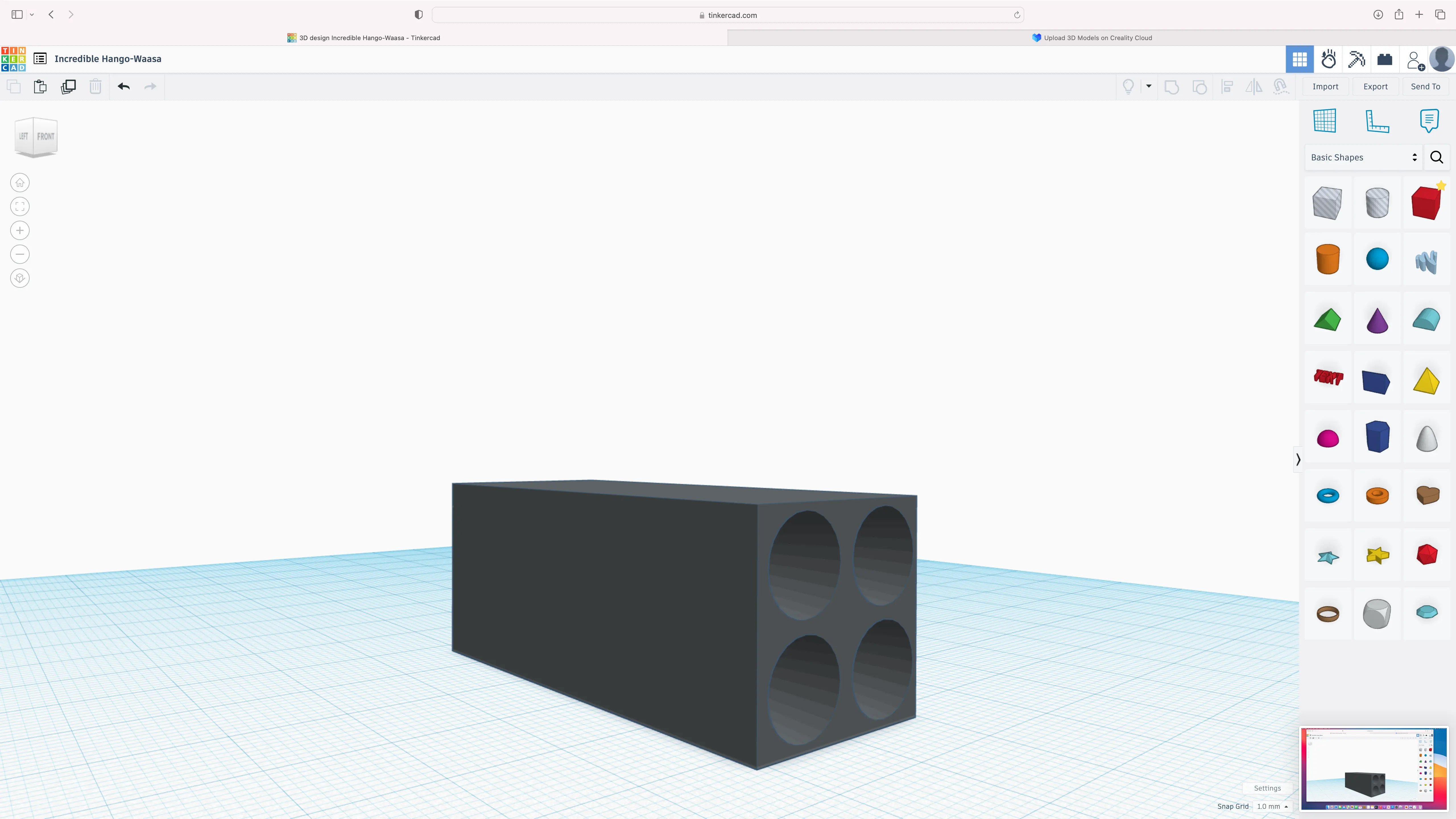The image size is (1456, 819).
Task: Switch to Blocks mode pickaxe icon
Action: 1356,59
